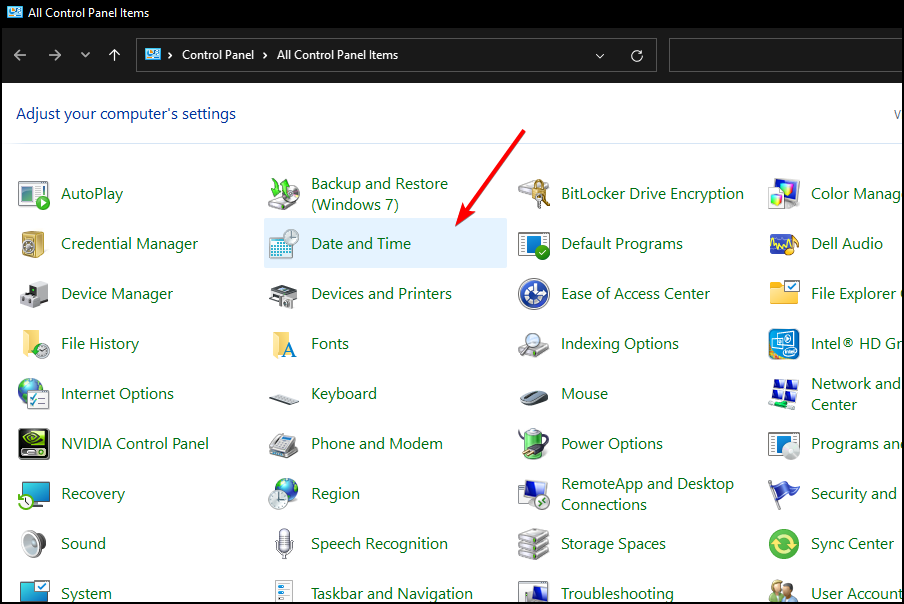The image size is (904, 604).
Task: Expand the chevron after Control Panel breadcrumb
Action: point(266,55)
